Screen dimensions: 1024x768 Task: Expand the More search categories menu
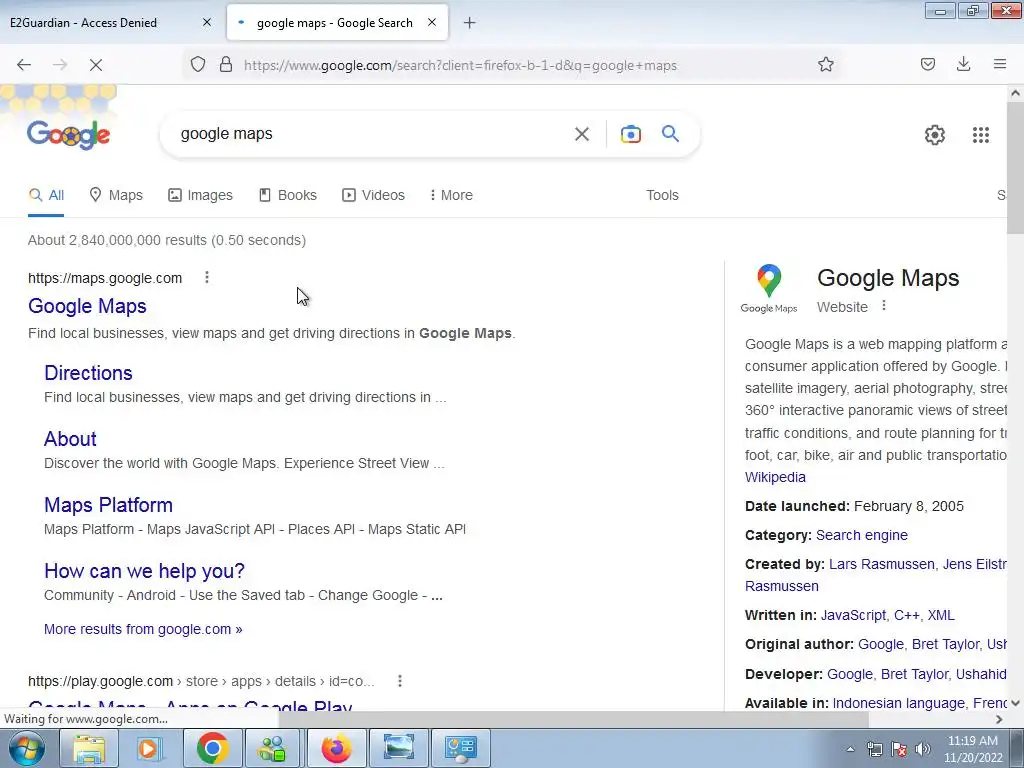pos(451,195)
